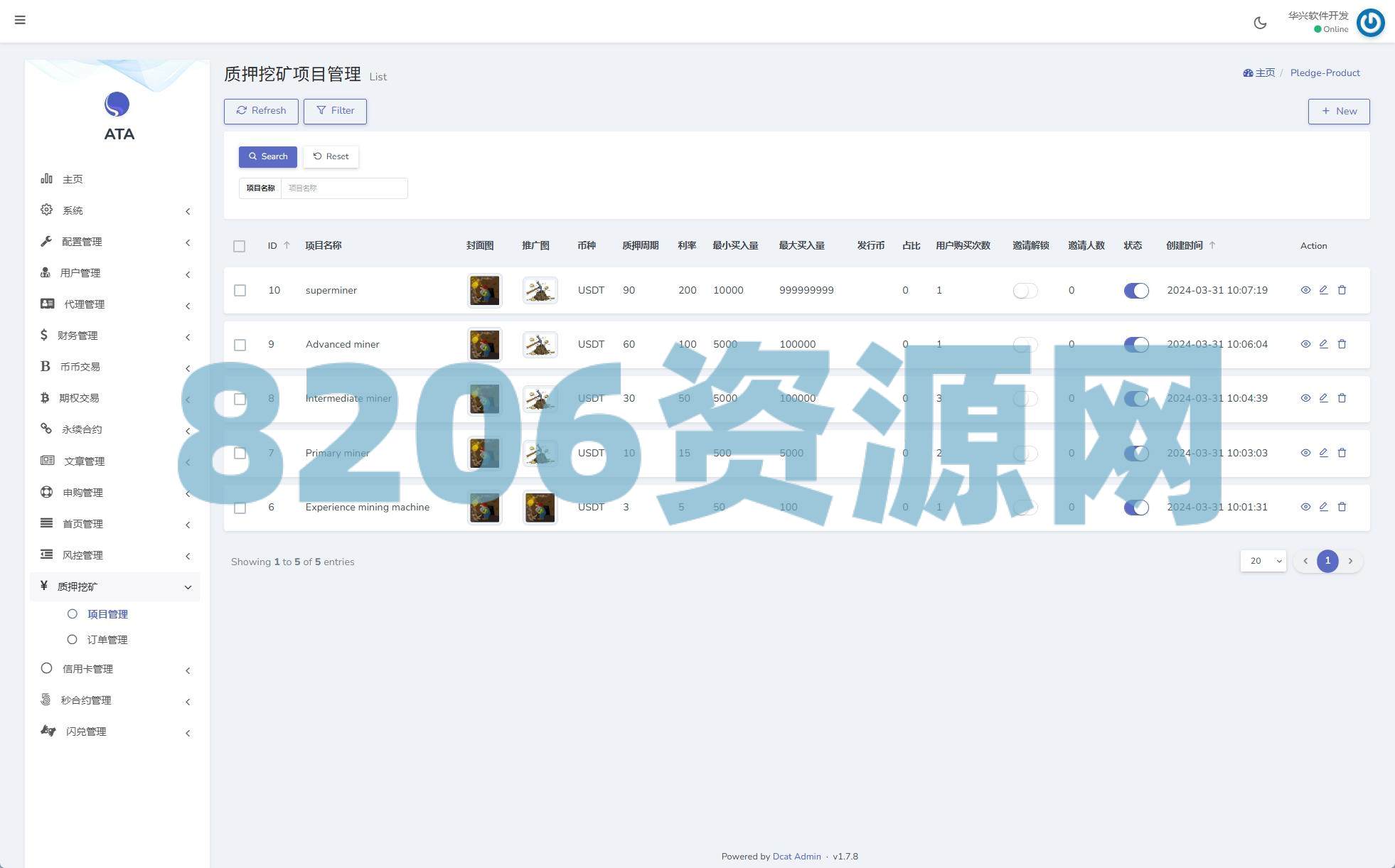1395x868 pixels.
Task: View details eye icon for Experience mining machine
Action: click(1305, 507)
